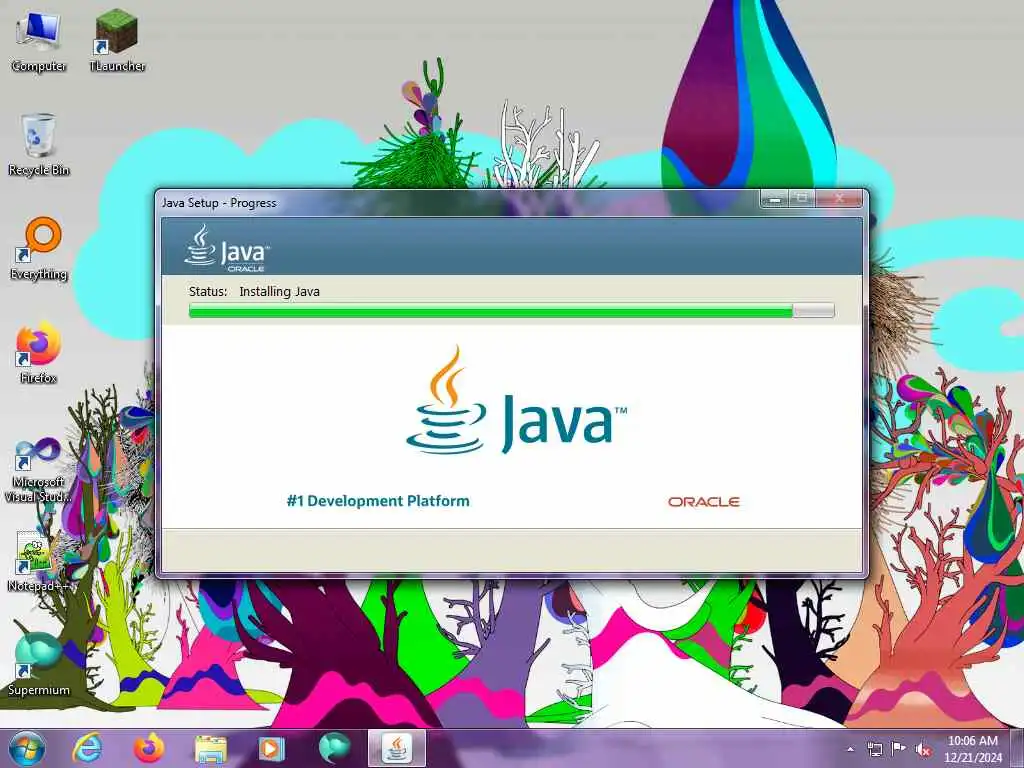Click the Installing Java progress bar
Viewport: 1024px width, 768px height.
tap(511, 311)
